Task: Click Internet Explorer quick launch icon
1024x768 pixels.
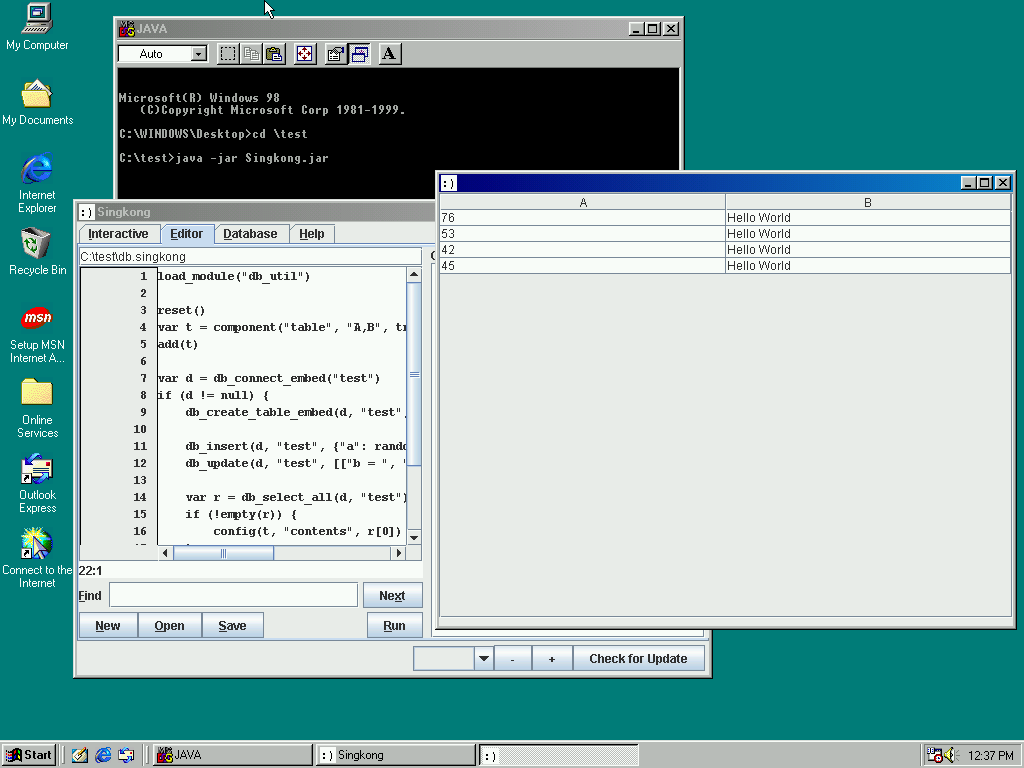Action: (103, 755)
